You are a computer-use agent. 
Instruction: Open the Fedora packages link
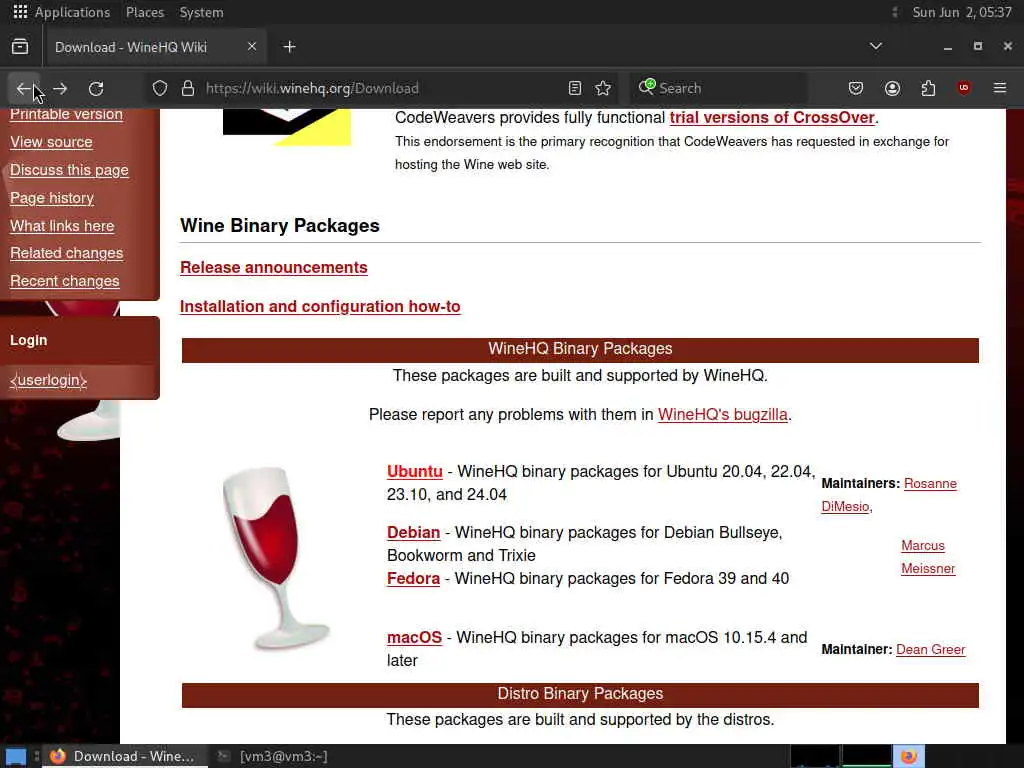click(413, 579)
